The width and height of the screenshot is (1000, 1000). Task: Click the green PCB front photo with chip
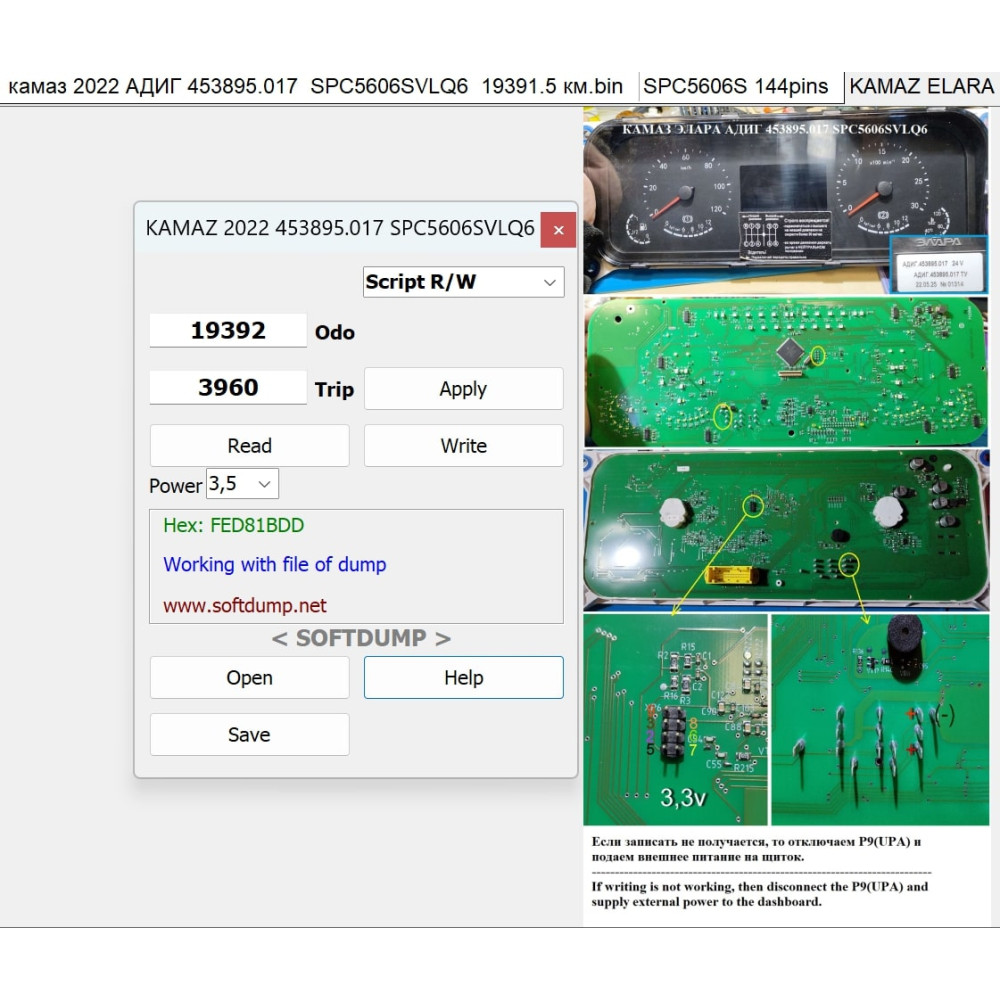786,372
